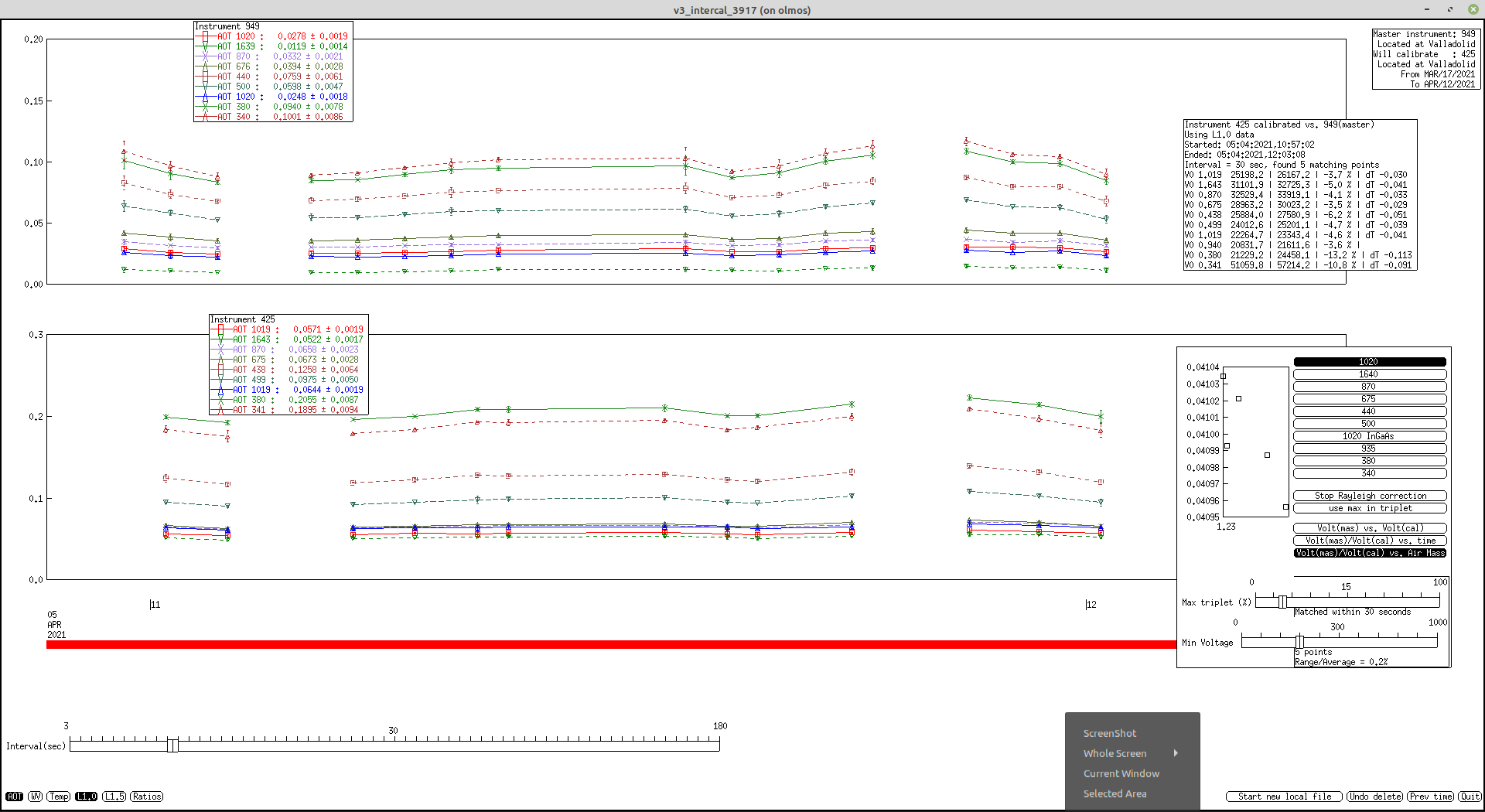This screenshot has height=812, width=1485.
Task: Select the 935 wavelength channel button
Action: click(1369, 449)
